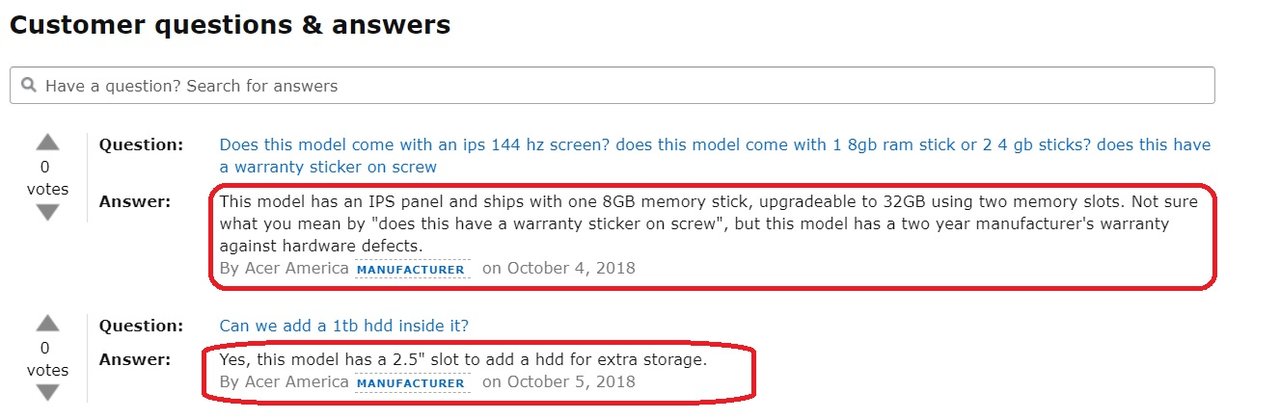
Task: Click 'By Acer America' under the 2.5" slot answer
Action: (x=284, y=382)
